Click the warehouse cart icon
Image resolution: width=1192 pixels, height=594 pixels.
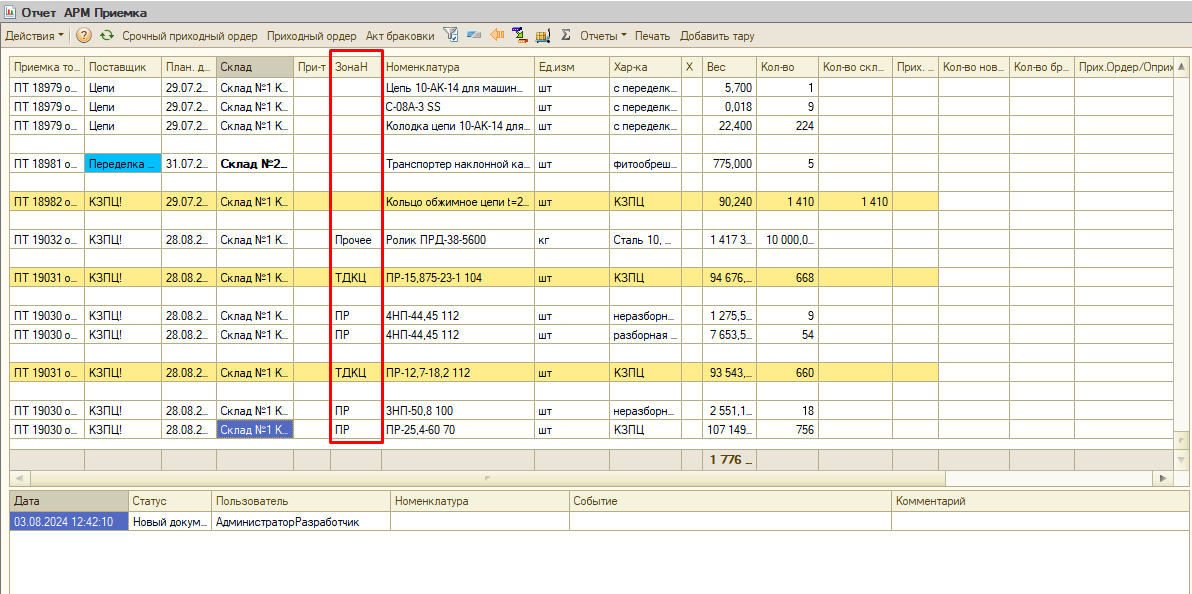coord(543,36)
